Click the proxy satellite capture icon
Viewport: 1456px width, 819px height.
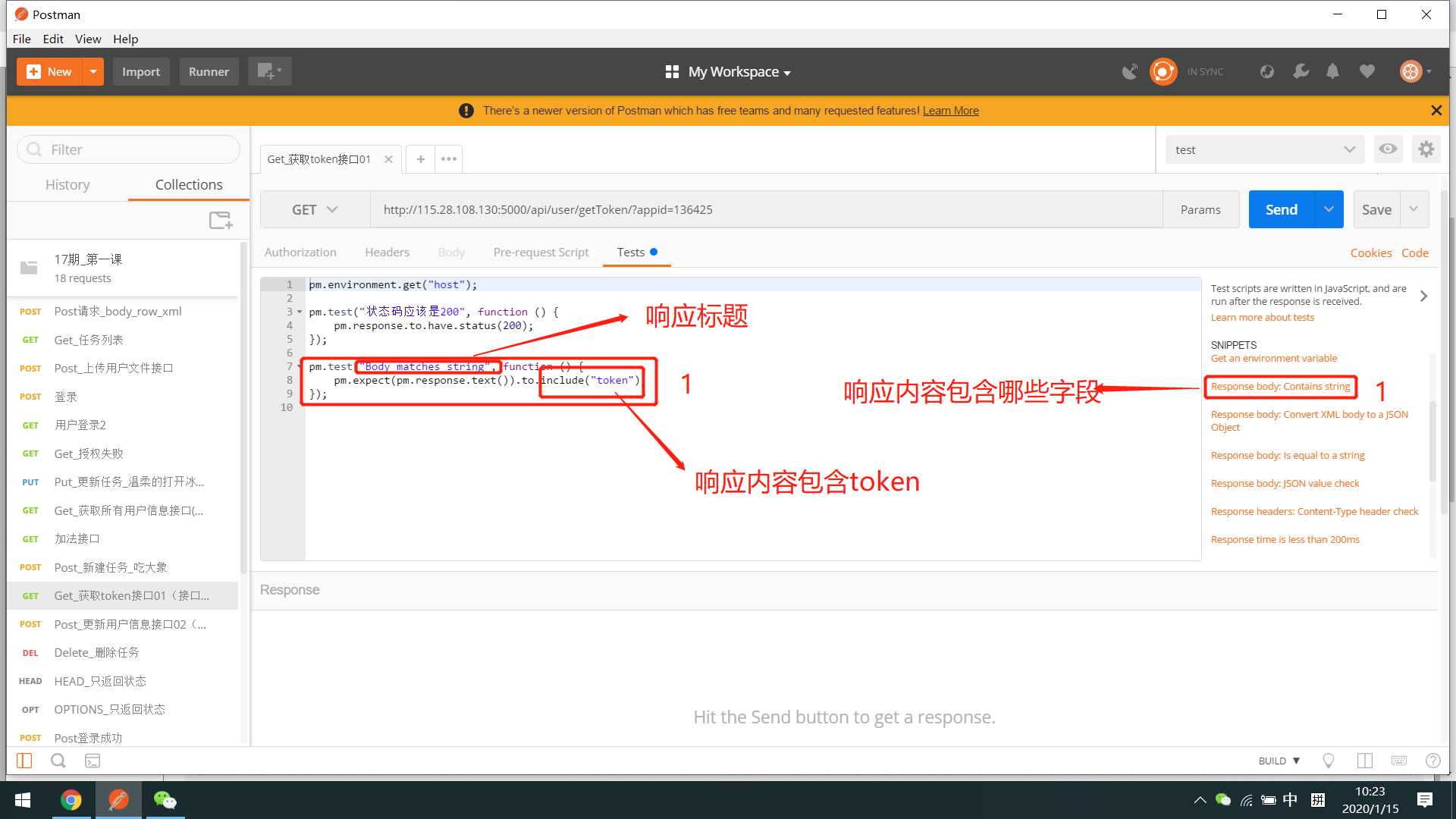pyautogui.click(x=1130, y=71)
